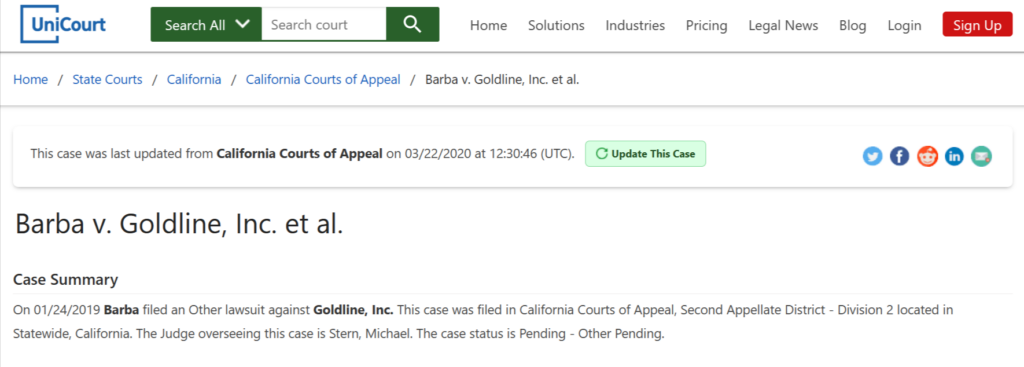The image size is (1024, 367).
Task: Open the Search All dropdown
Action: click(x=206, y=25)
